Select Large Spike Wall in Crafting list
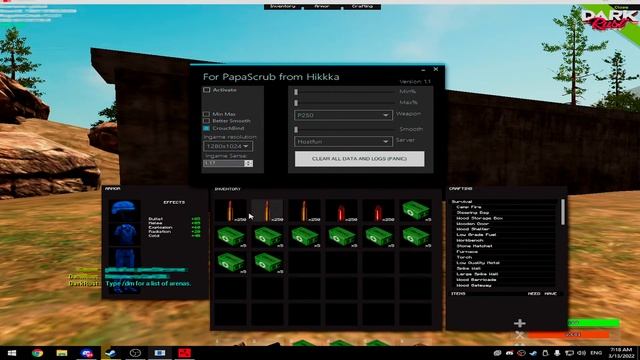Image resolution: width=640 pixels, height=360 pixels. pos(477,274)
